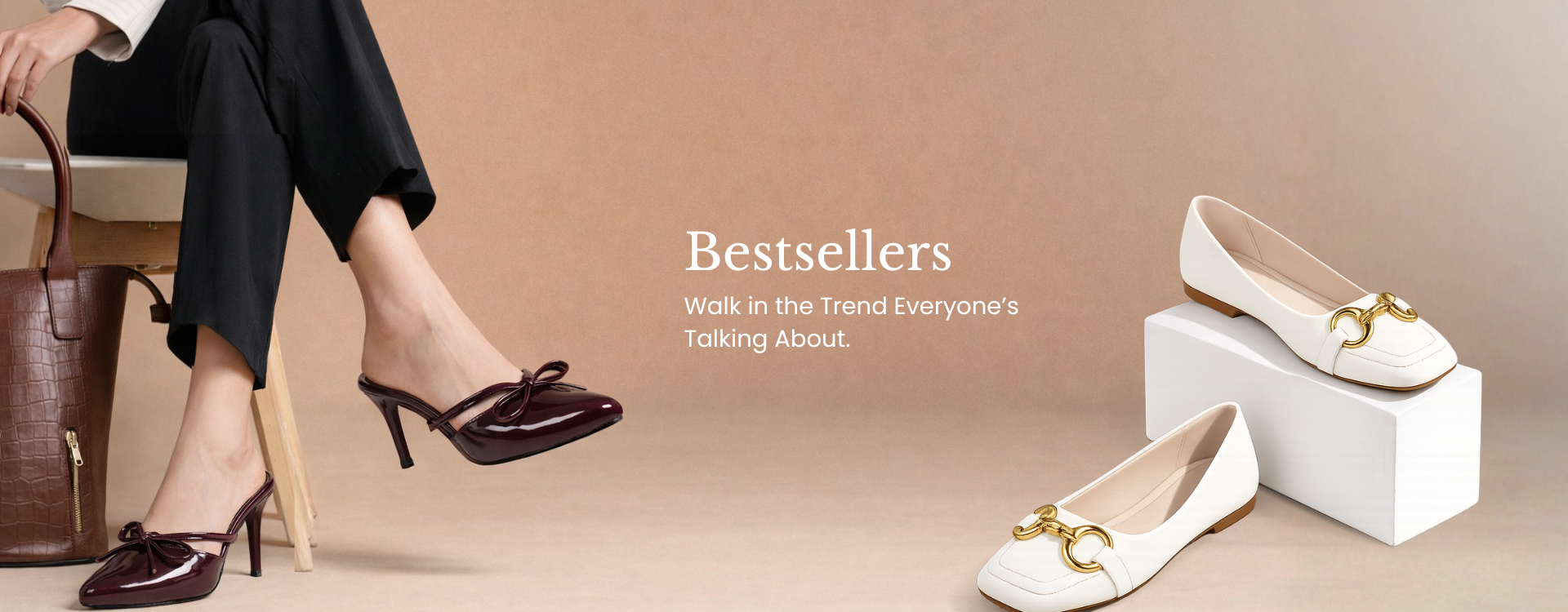1568x612 pixels.
Task: Select the white flat on the pedestal
Action: point(1315,294)
